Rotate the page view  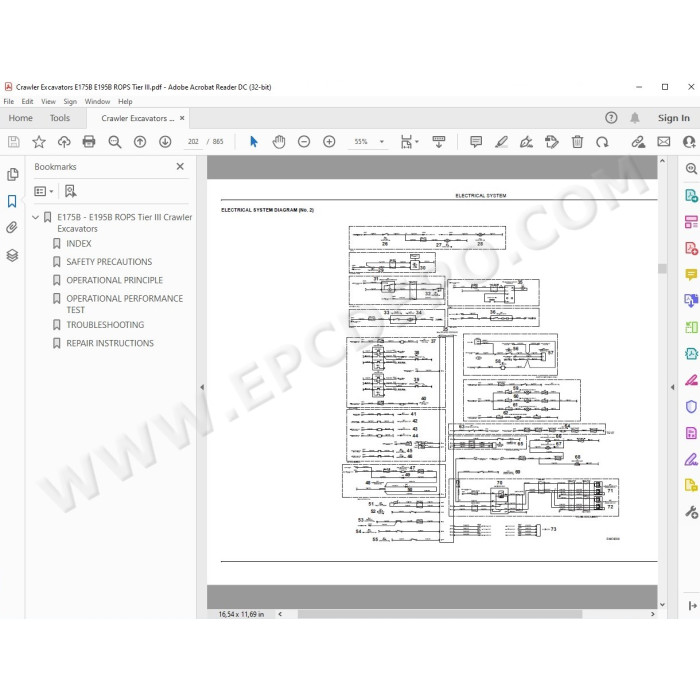click(602, 142)
